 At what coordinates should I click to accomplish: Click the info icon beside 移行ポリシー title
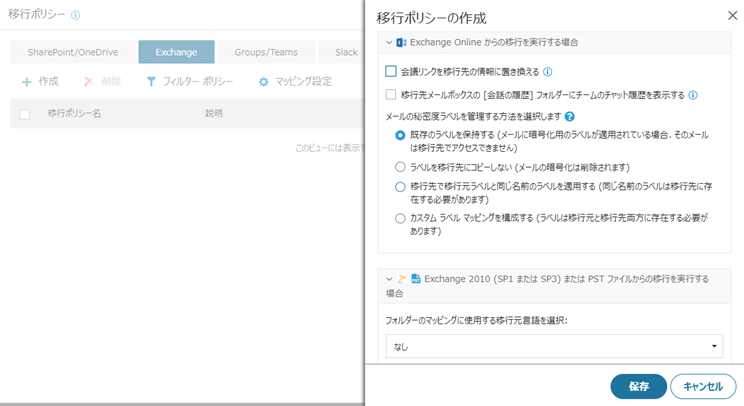click(x=75, y=15)
